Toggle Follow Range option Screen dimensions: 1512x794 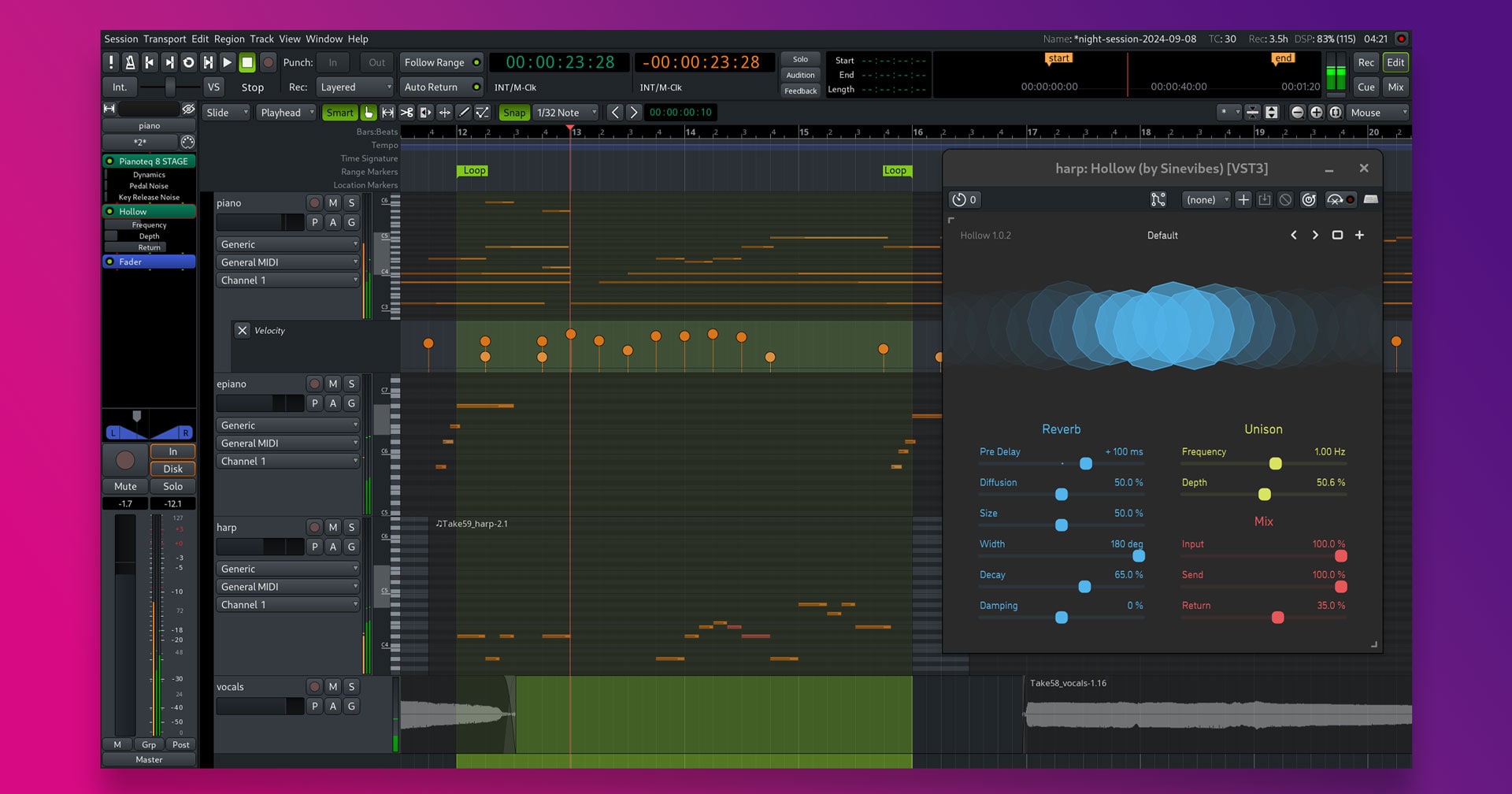(x=442, y=62)
